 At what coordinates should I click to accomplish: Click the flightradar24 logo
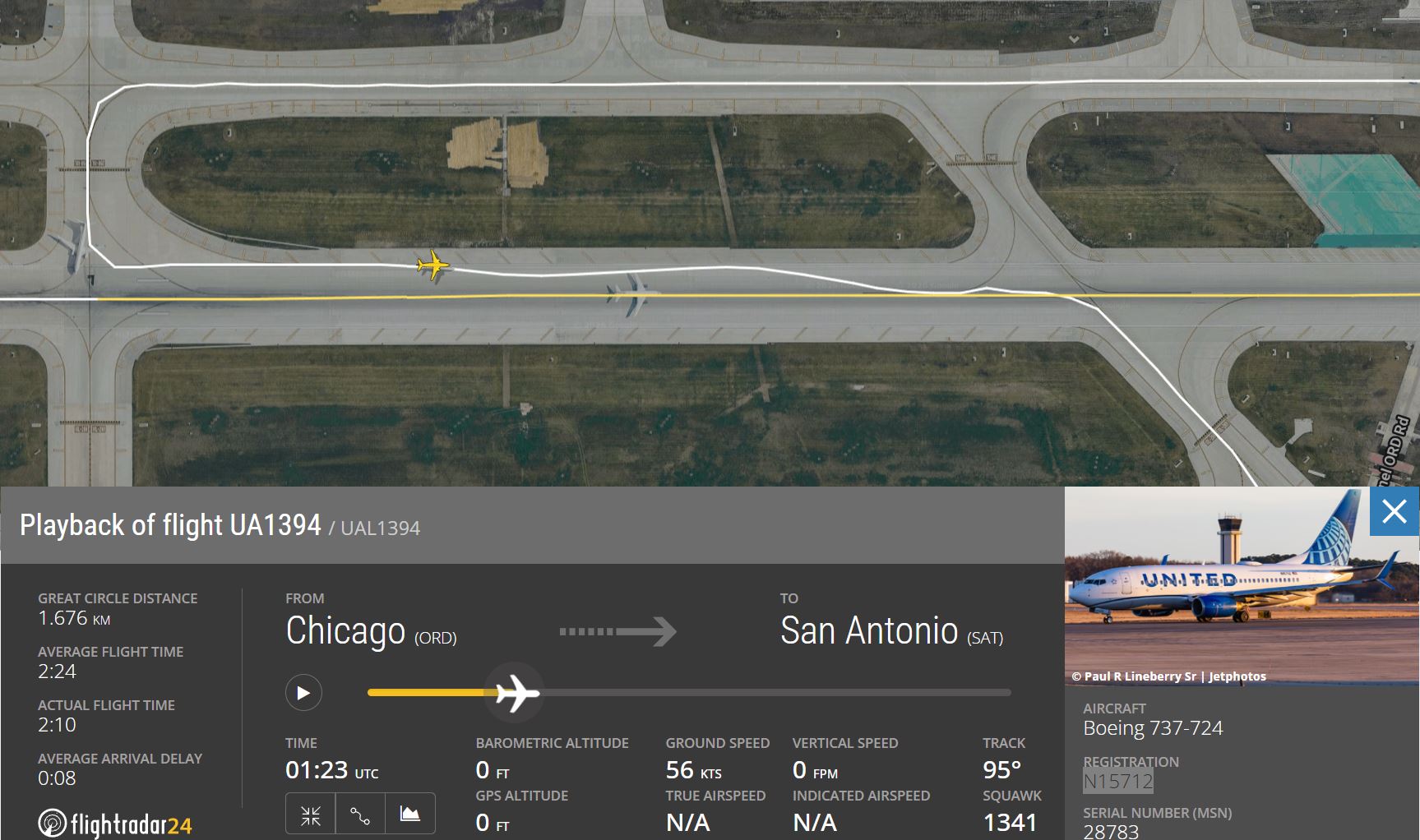[115, 824]
